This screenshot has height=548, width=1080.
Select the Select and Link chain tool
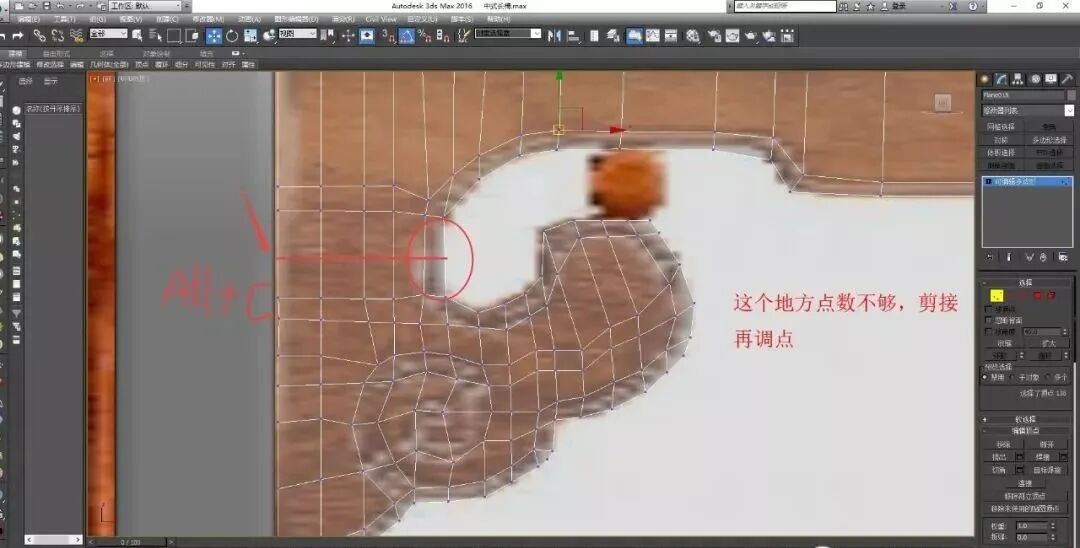pyautogui.click(x=39, y=36)
